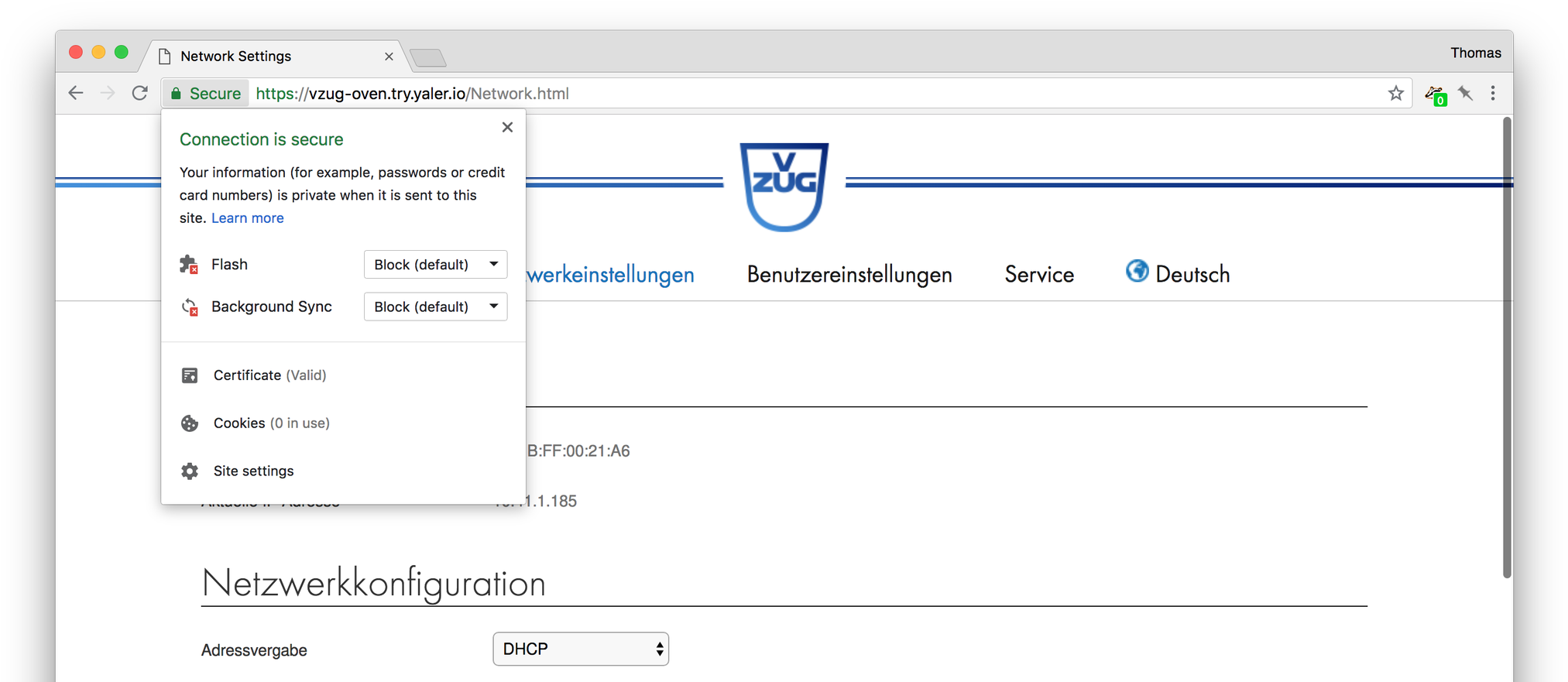
Task: Click the MAC address ending FF:00:21:A6
Action: (x=578, y=451)
